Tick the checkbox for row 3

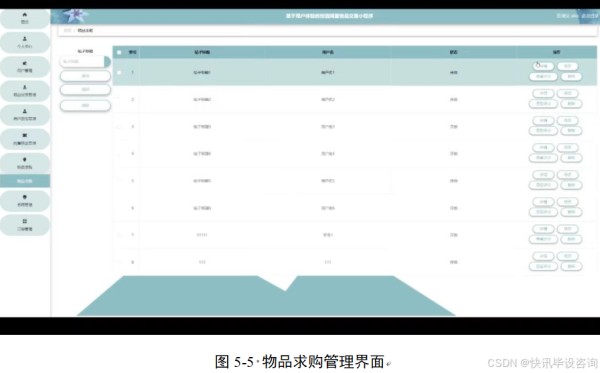point(119,127)
